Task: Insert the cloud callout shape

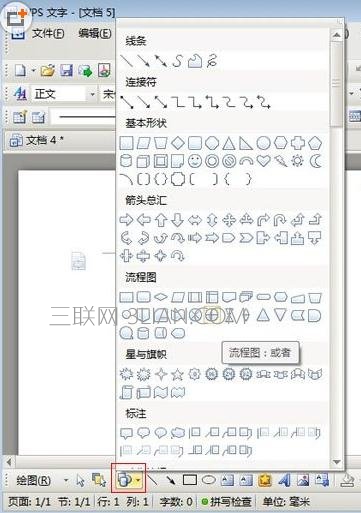Action: tap(178, 433)
